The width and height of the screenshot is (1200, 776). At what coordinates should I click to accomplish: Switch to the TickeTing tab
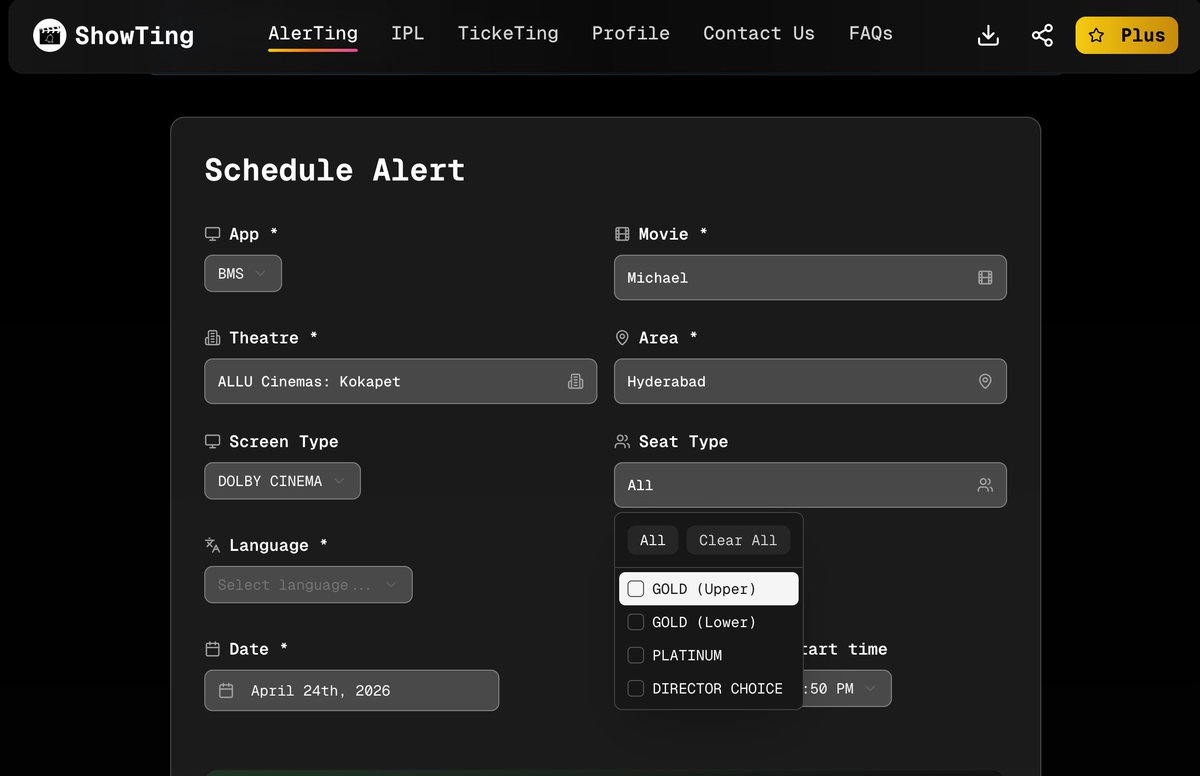point(508,34)
